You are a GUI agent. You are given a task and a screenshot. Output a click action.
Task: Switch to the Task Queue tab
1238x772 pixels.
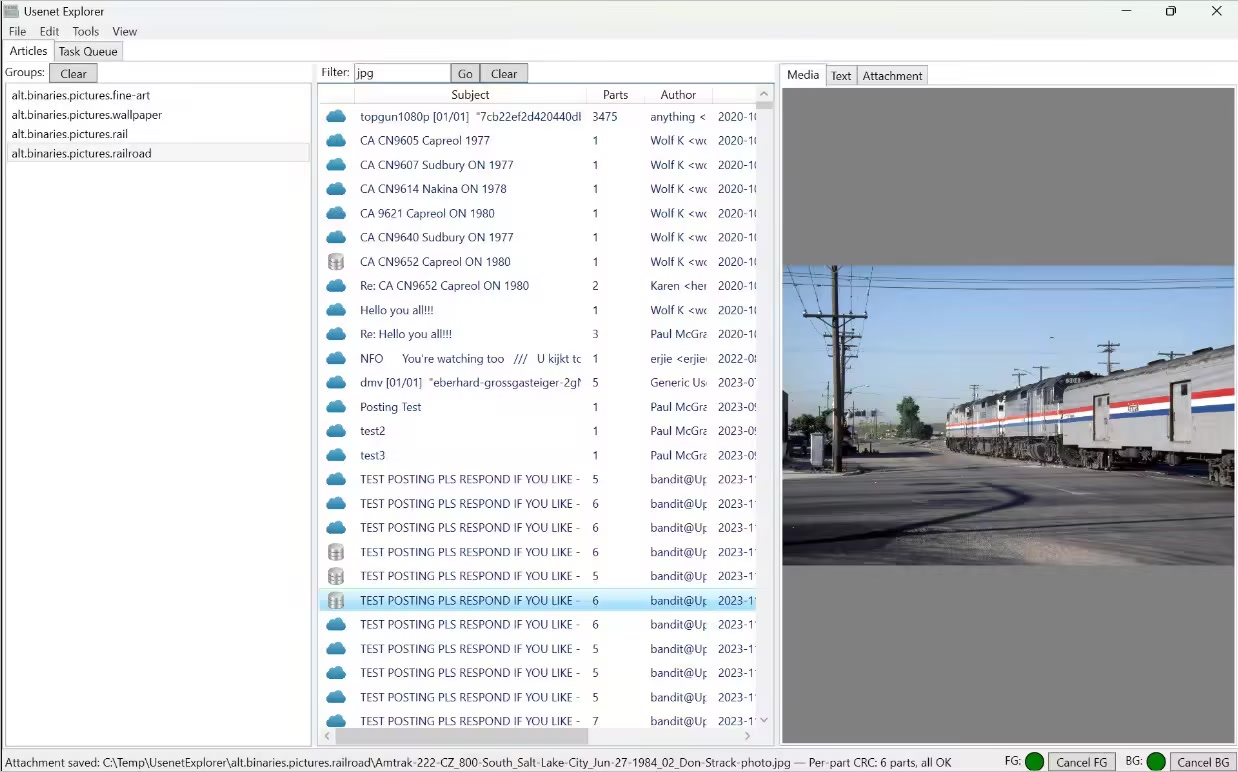point(88,51)
